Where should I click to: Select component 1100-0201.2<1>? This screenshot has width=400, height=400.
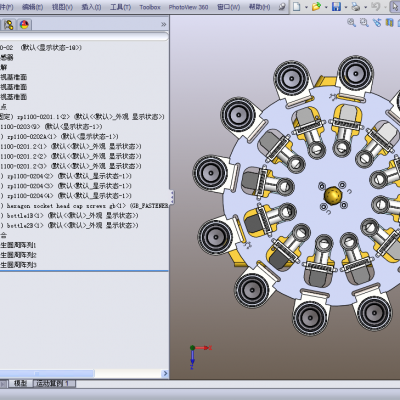coord(71,146)
